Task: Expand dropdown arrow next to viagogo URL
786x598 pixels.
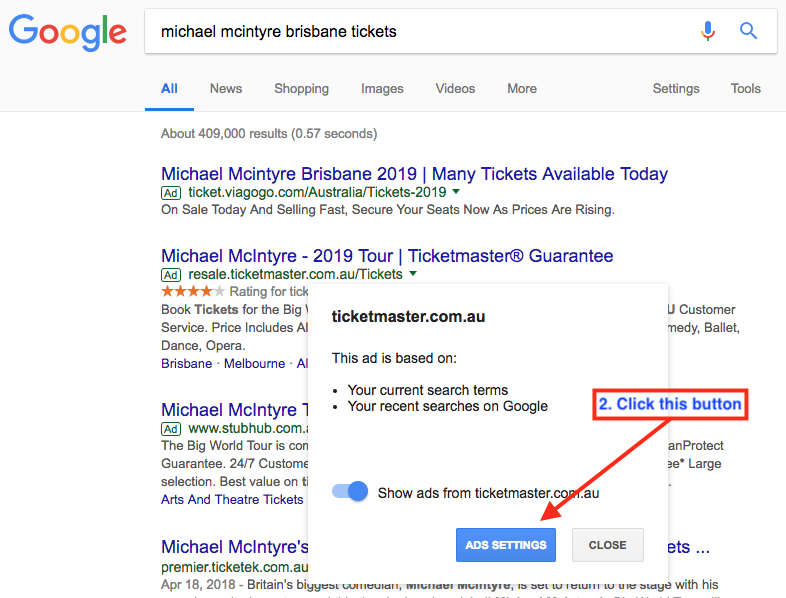Action: point(456,191)
